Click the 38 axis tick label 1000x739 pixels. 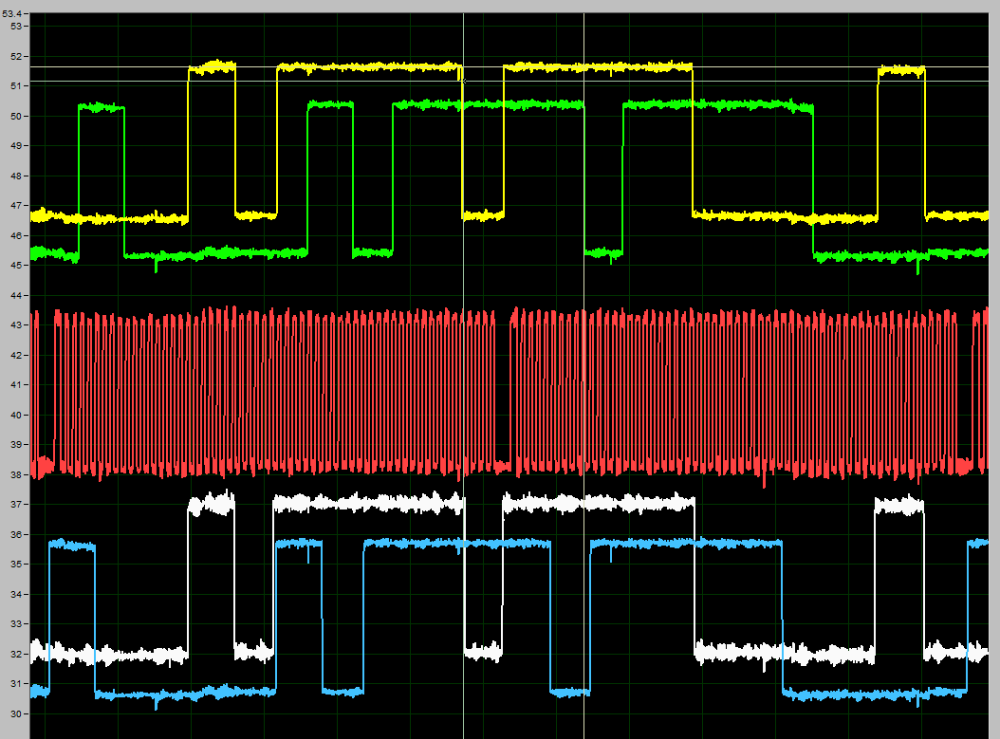pos(16,475)
